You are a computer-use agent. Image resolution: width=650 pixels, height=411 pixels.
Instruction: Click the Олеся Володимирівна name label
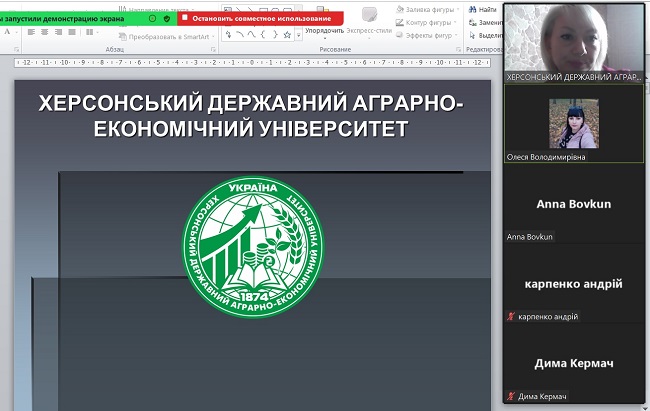point(546,157)
